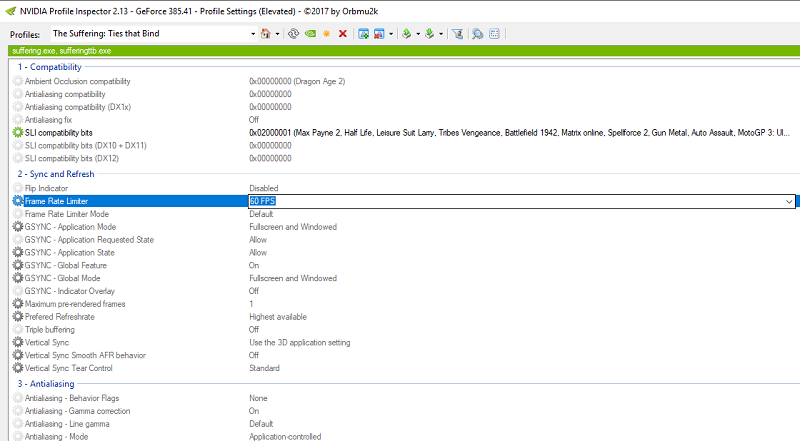Select the 'Frame Rate Limiter Mode' row
800x441 pixels.
(x=67, y=214)
